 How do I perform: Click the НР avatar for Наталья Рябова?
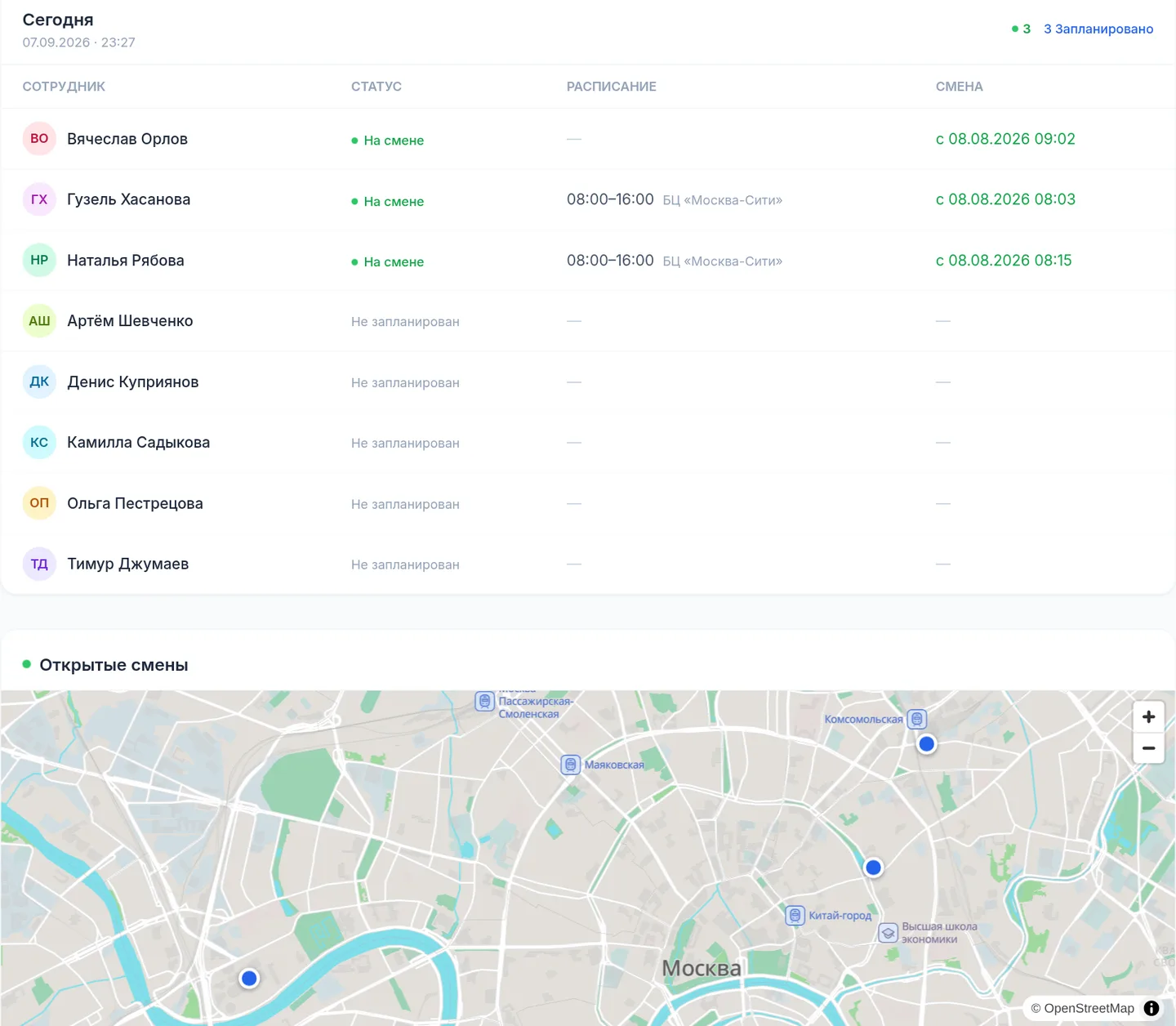tap(39, 261)
